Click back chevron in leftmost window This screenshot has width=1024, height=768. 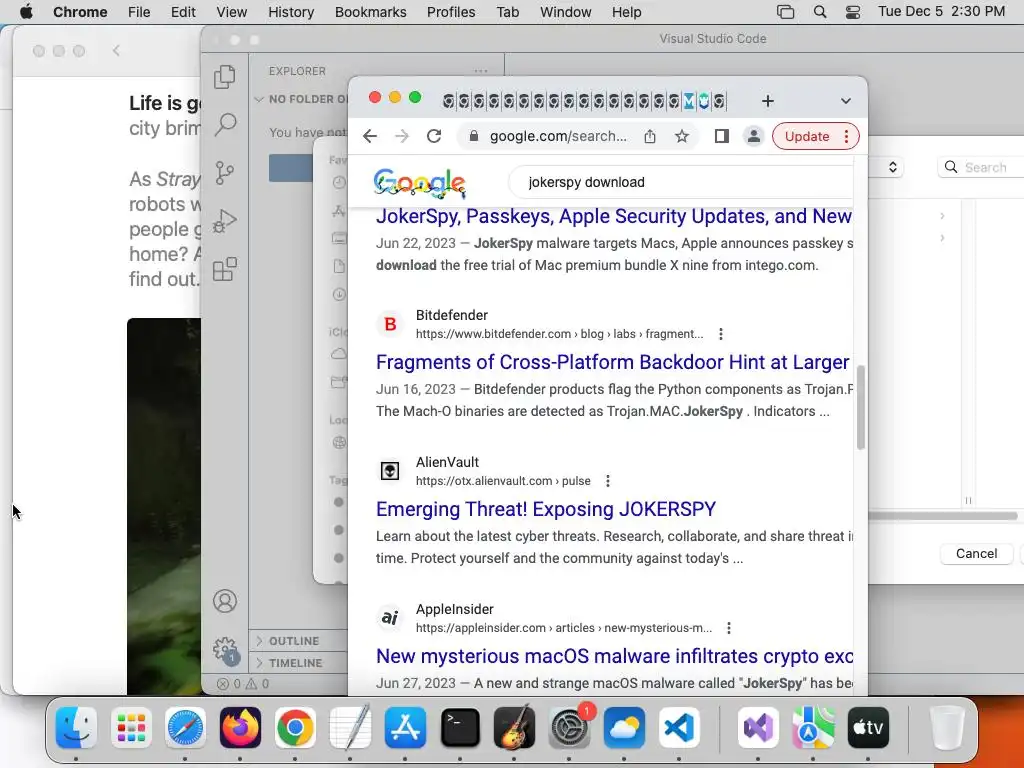pyautogui.click(x=116, y=50)
